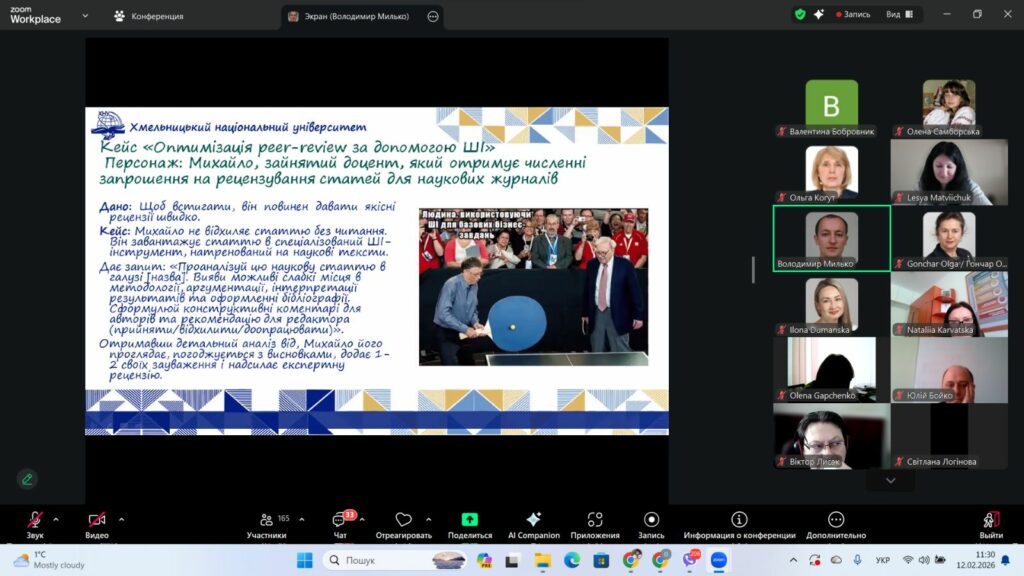Open Информация о конференции
This screenshot has width=1024, height=576.
pyautogui.click(x=739, y=521)
